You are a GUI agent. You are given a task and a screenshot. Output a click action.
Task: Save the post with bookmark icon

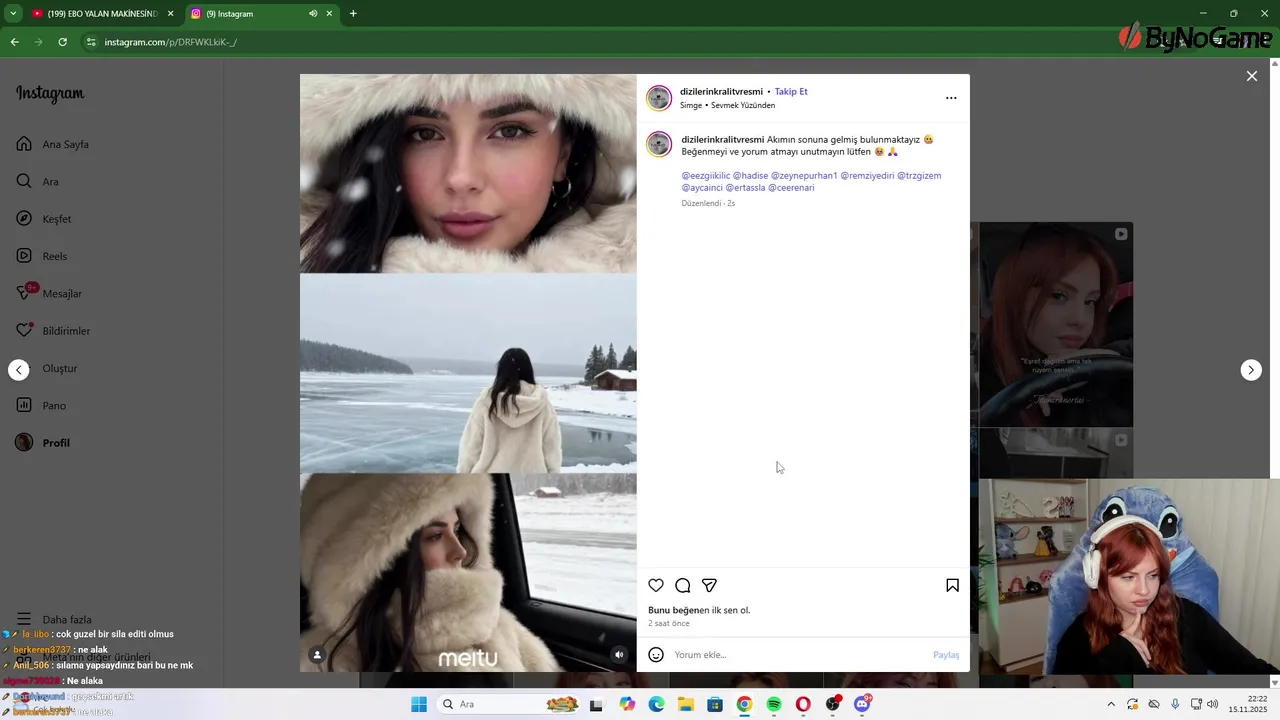click(x=952, y=585)
